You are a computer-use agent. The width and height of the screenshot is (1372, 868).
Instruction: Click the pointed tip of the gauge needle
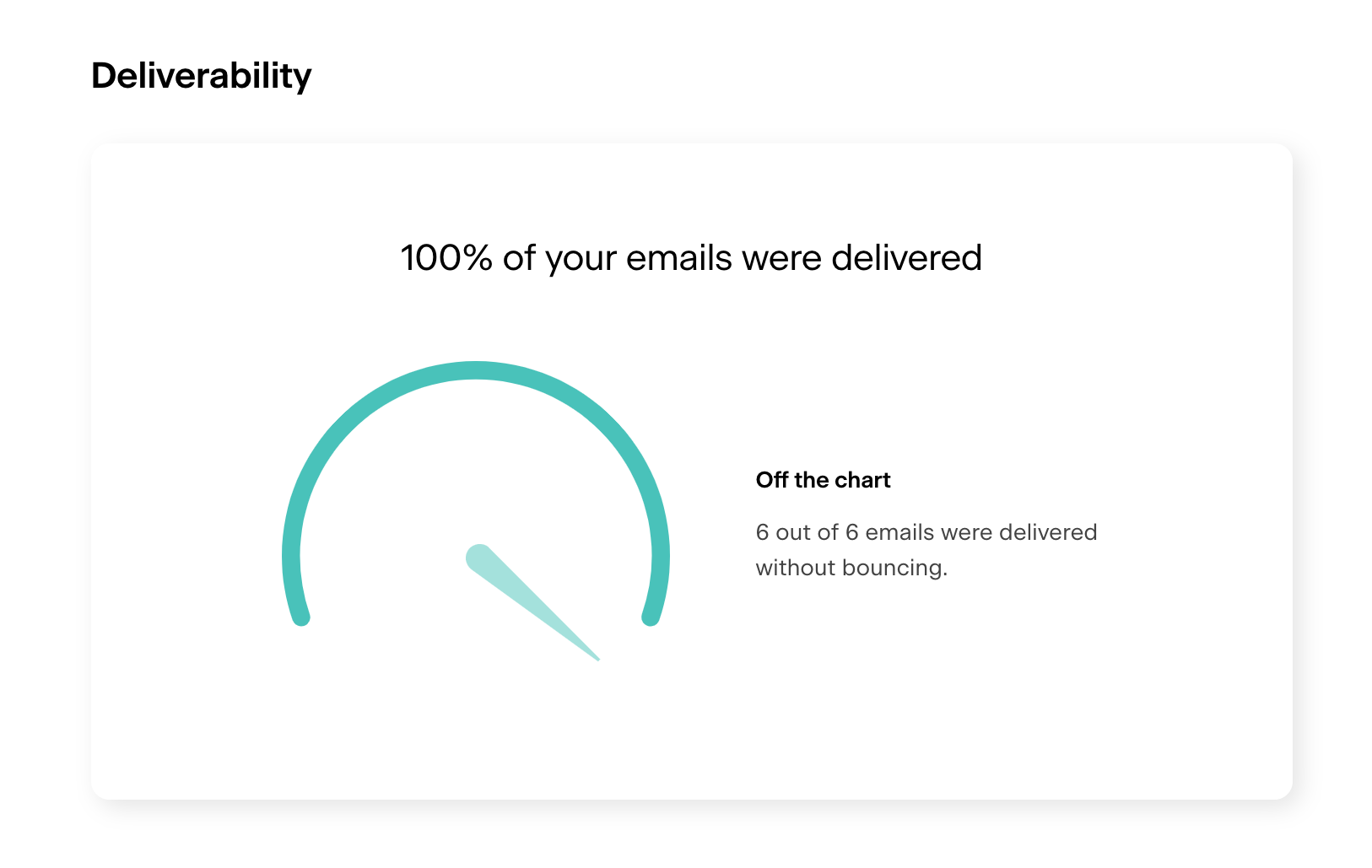click(x=596, y=658)
